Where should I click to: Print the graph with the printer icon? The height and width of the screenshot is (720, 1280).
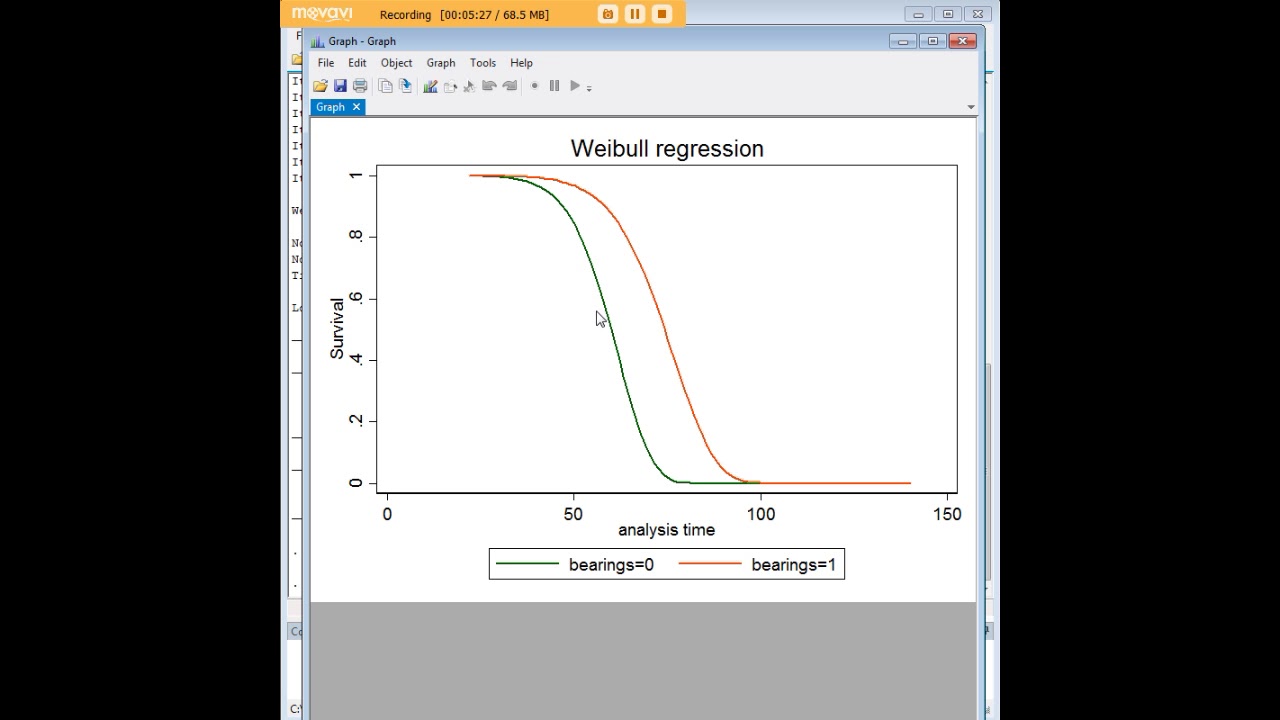tap(360, 86)
